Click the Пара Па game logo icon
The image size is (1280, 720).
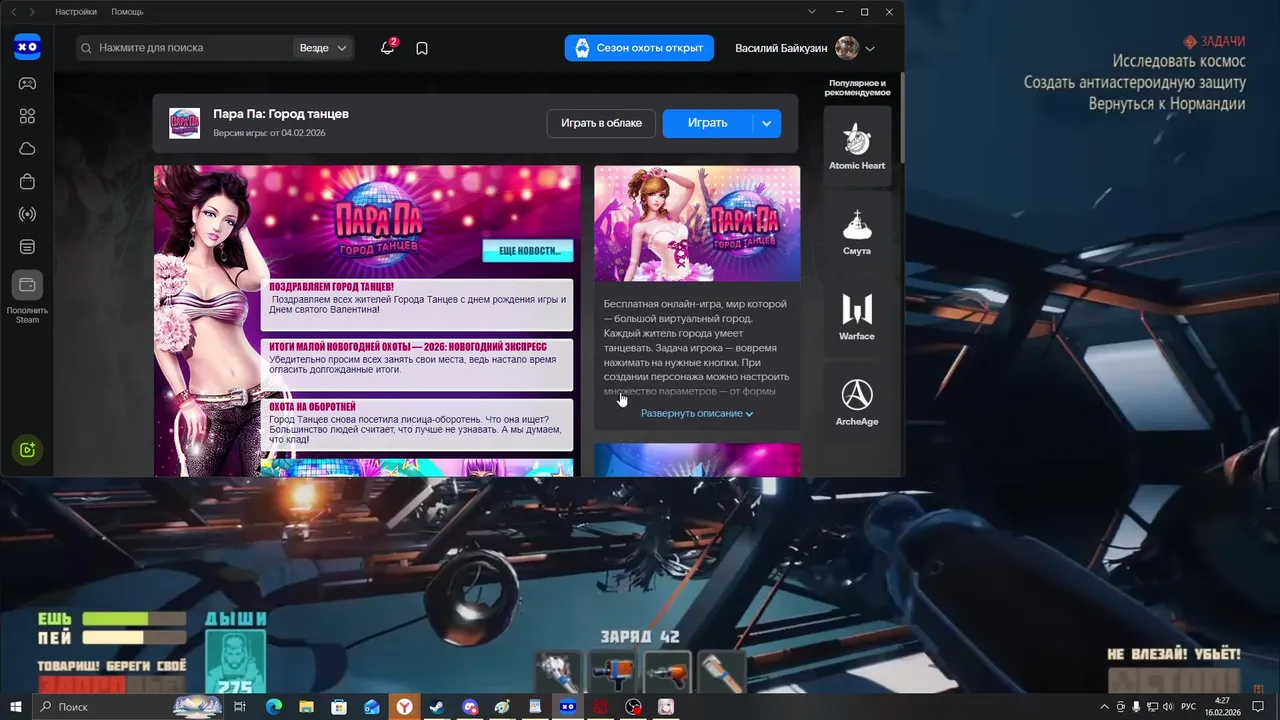tap(184, 123)
